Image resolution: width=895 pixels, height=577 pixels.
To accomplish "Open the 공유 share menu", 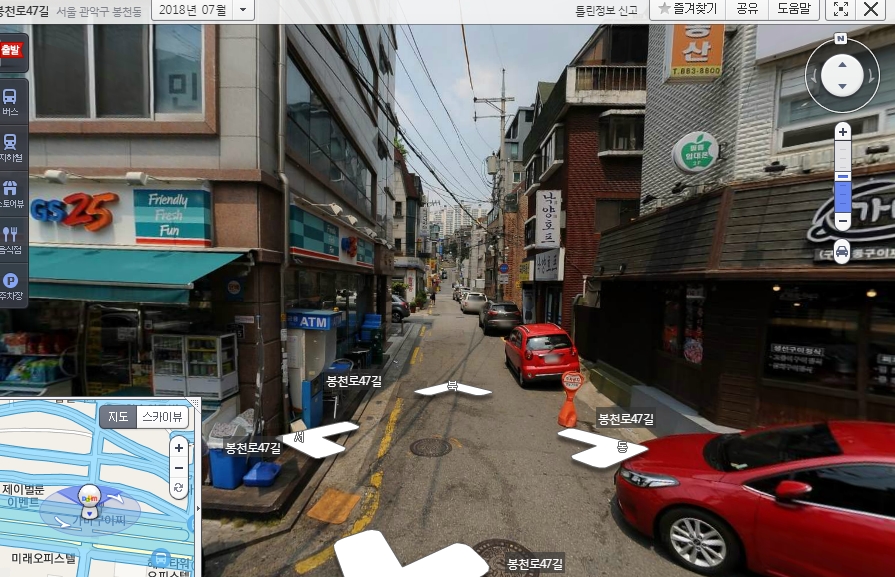I will 746,9.
